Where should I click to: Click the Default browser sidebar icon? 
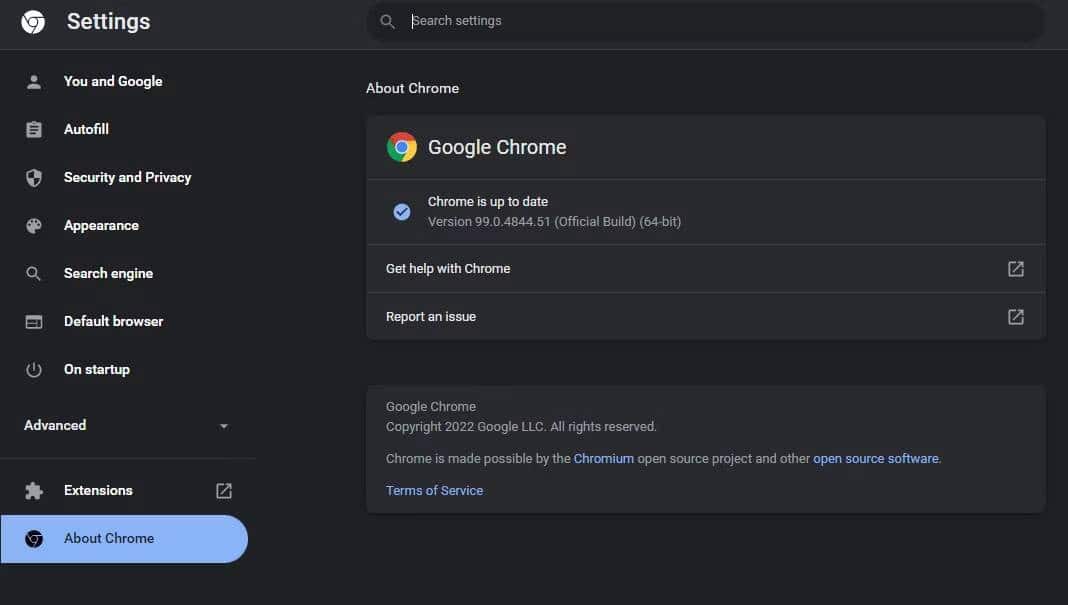click(34, 321)
